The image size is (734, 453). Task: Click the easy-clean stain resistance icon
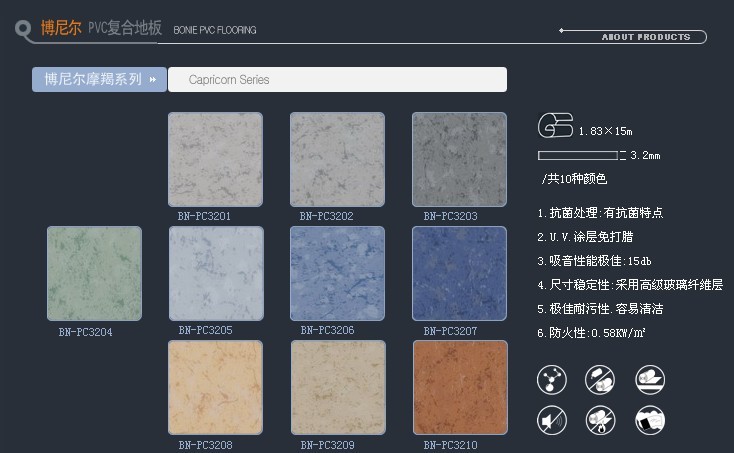click(x=650, y=420)
